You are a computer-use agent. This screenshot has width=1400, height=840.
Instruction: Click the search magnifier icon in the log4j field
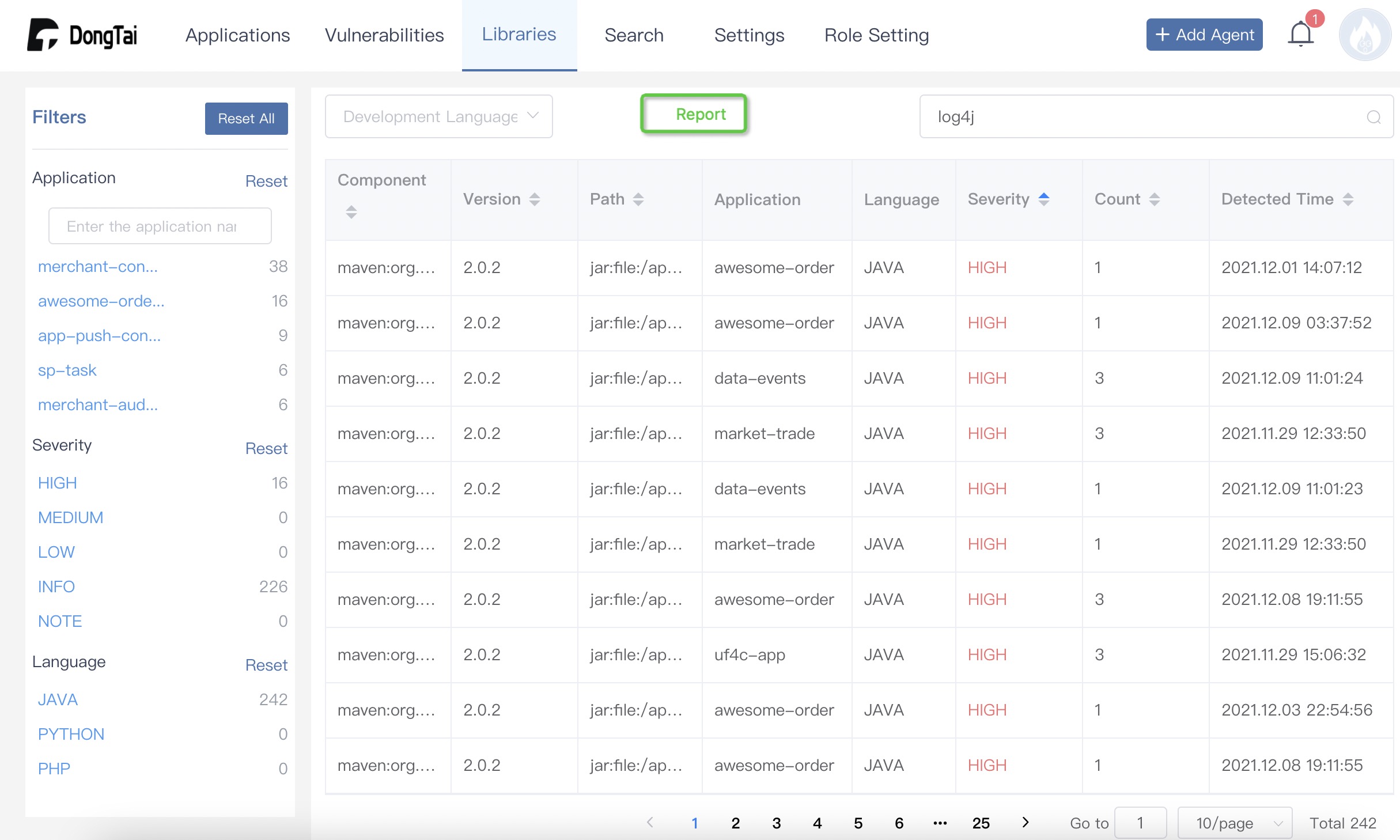[1375, 117]
